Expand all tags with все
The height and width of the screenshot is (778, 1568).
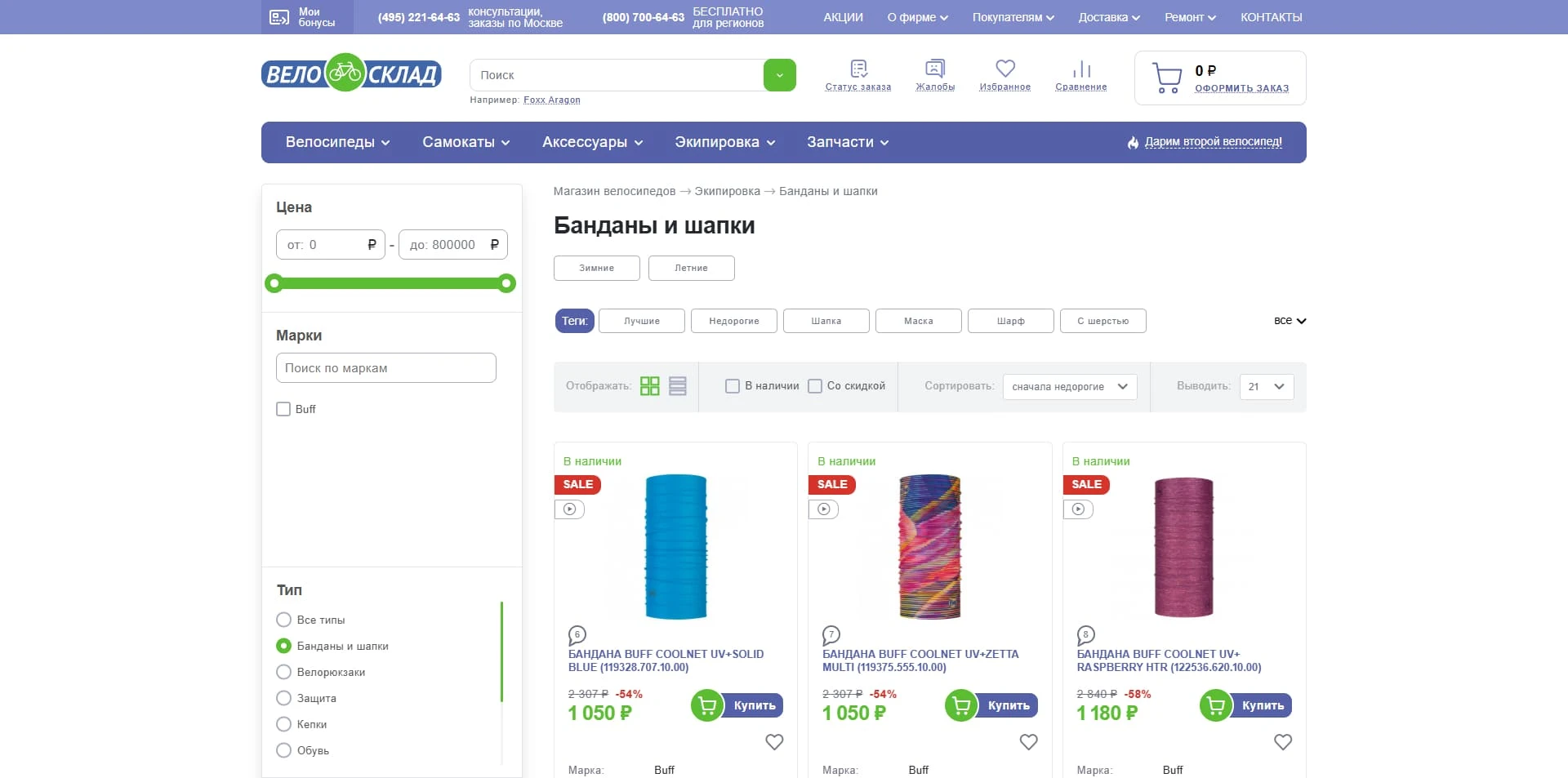(x=1290, y=321)
